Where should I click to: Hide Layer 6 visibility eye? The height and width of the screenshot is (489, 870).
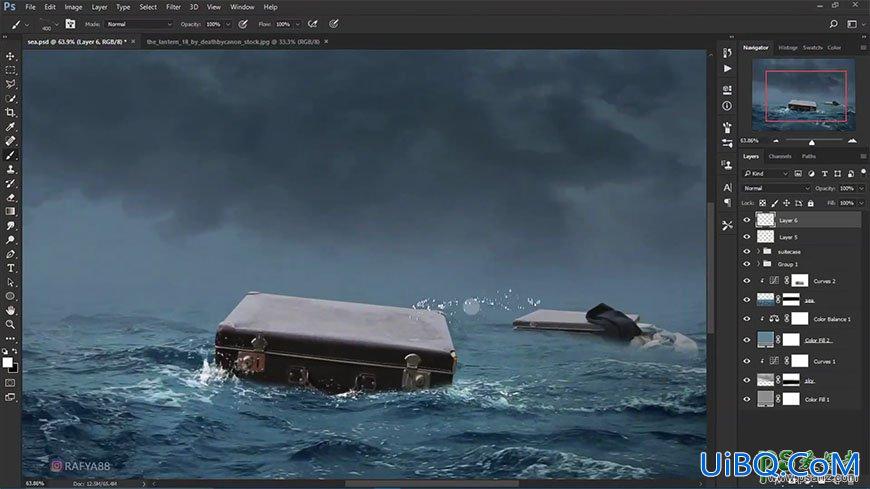[746, 220]
